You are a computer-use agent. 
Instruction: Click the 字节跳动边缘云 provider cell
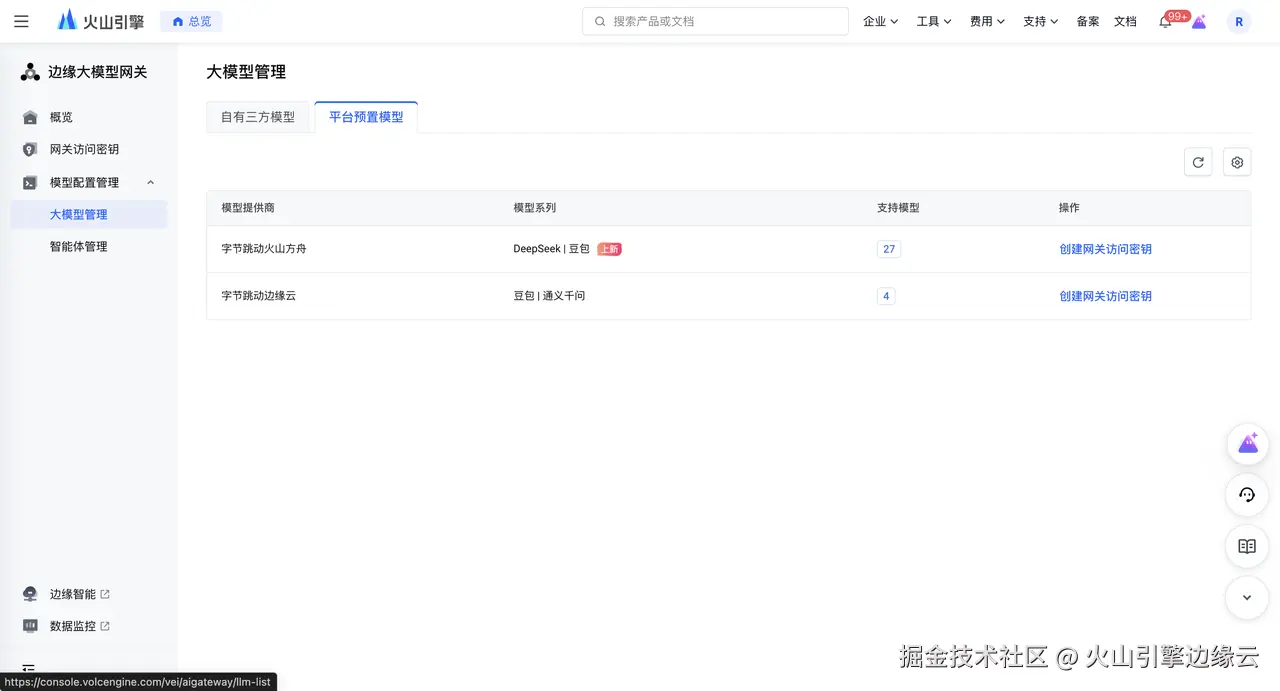coord(259,296)
